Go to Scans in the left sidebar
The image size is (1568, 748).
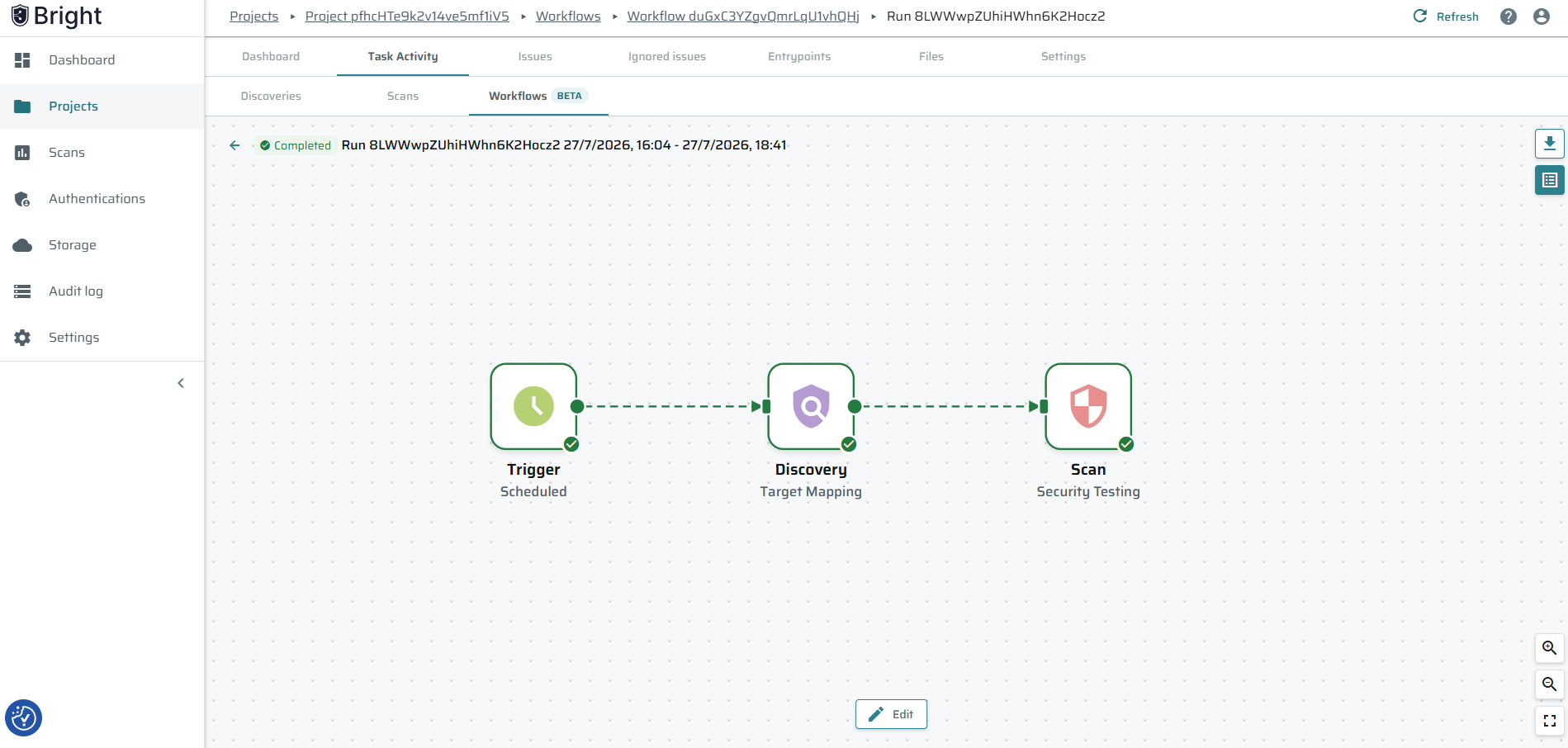[x=102, y=153]
